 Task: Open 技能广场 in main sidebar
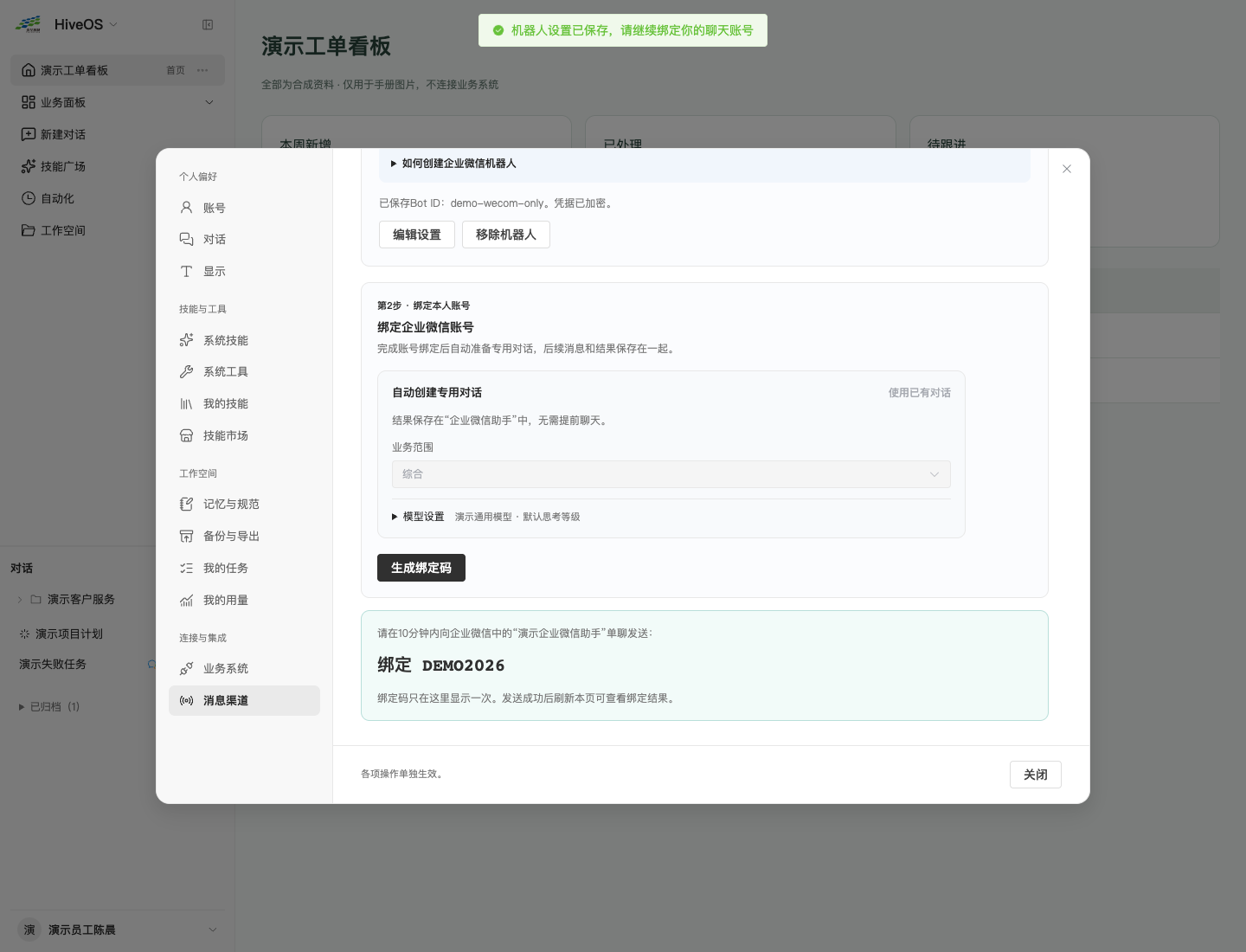point(118,166)
